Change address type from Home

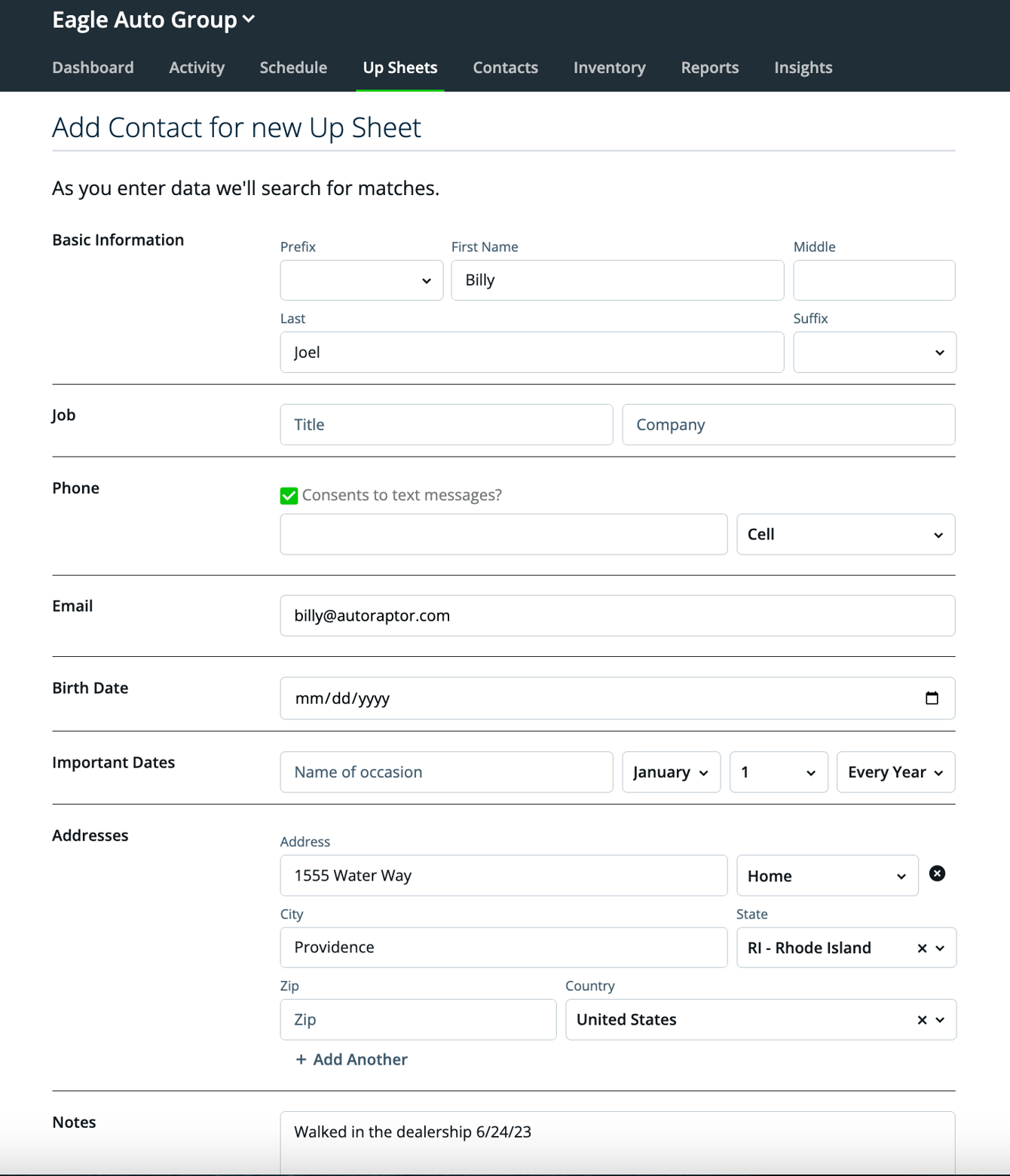827,875
